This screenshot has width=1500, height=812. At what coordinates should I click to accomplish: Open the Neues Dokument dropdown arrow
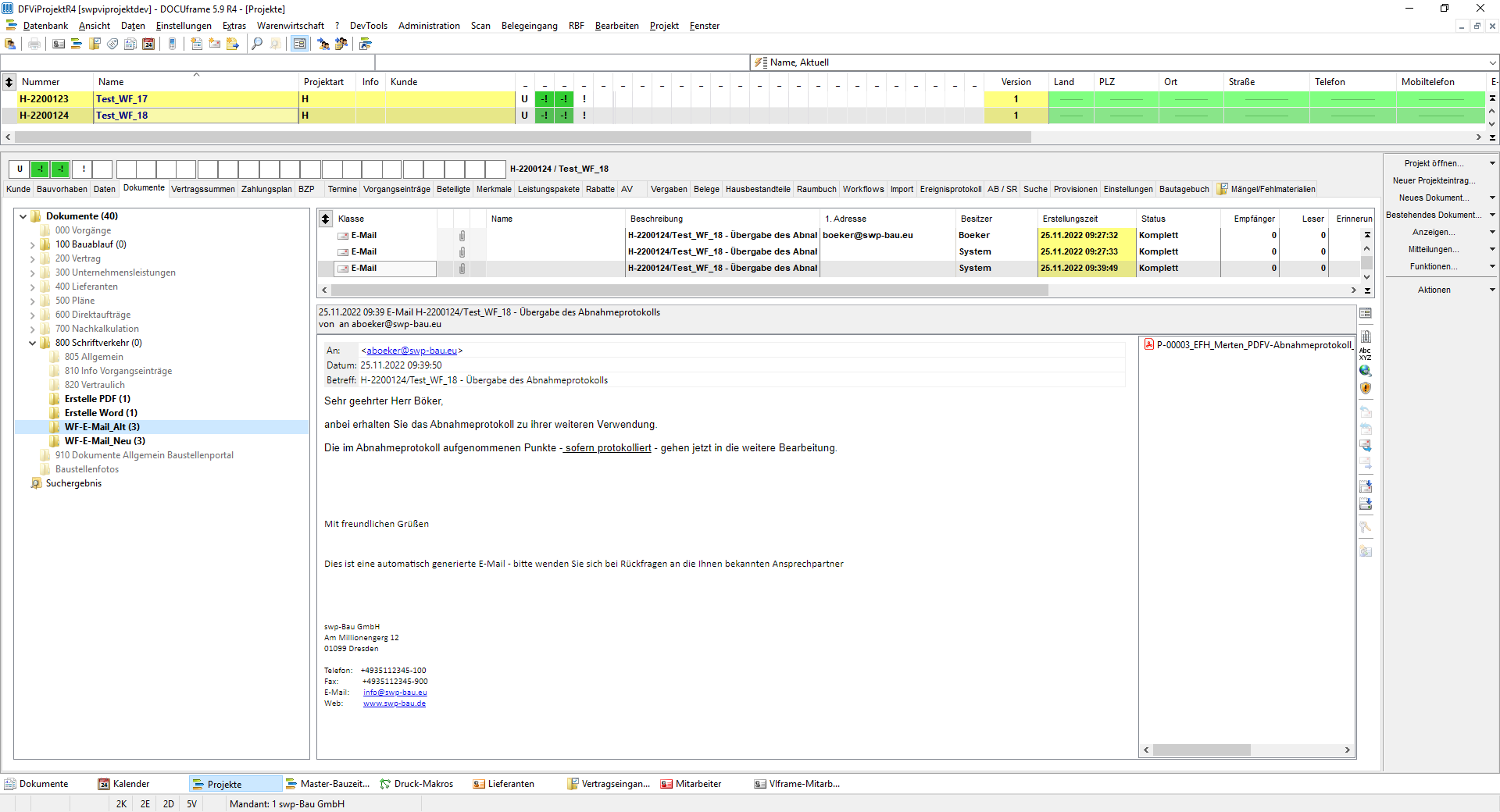(x=1492, y=198)
